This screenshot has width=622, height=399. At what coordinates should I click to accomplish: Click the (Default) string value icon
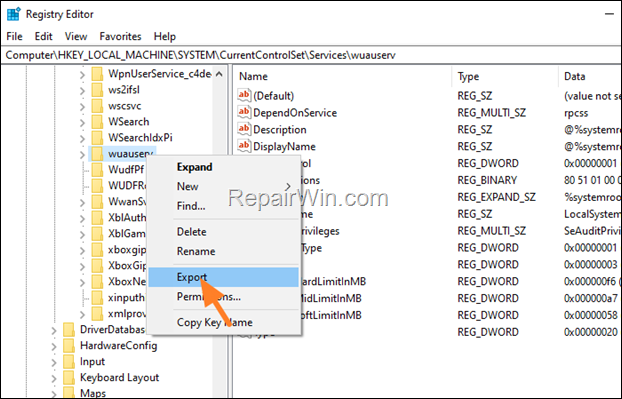click(x=244, y=95)
